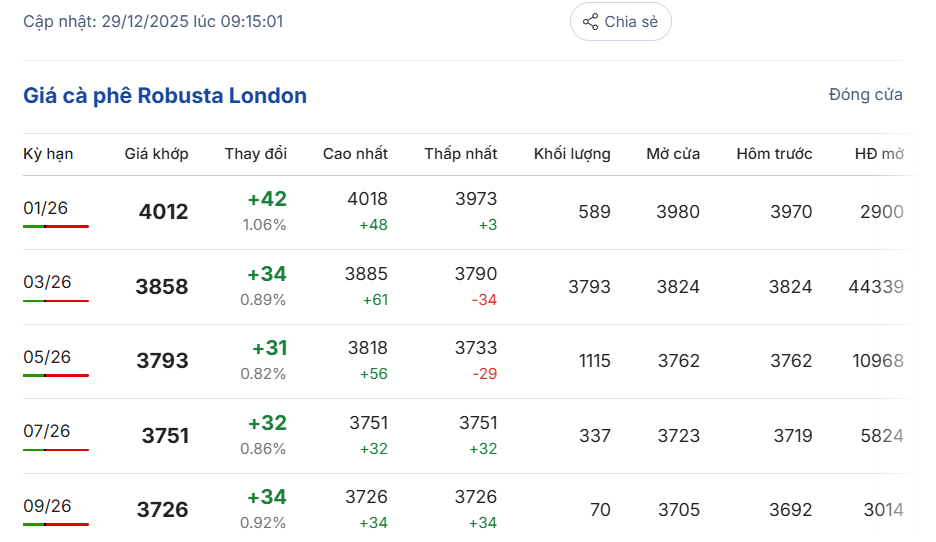
Task: Click the share icon beside Chia sẻ
Action: pyautogui.click(x=591, y=22)
